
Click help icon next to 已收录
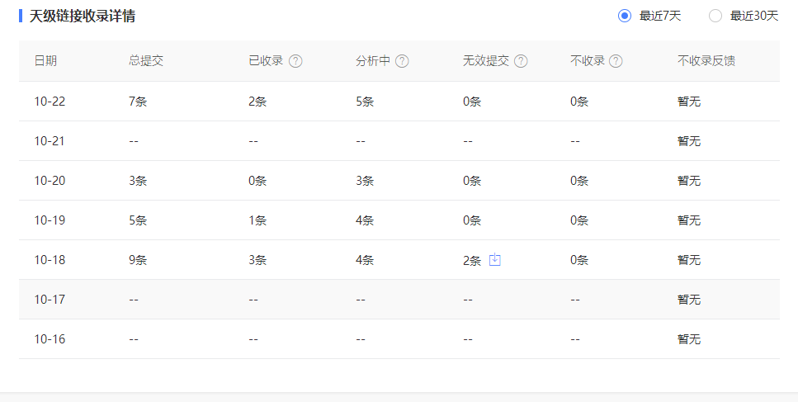tap(295, 61)
